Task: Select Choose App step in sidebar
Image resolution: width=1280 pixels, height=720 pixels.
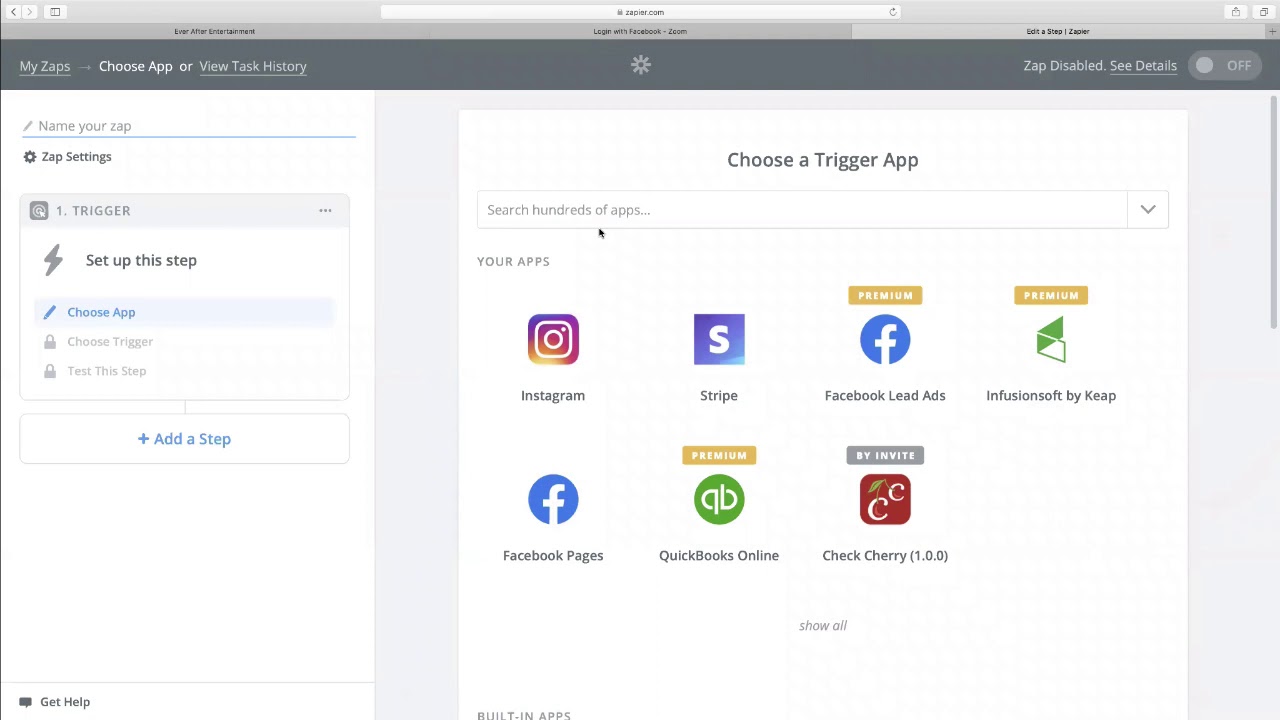Action: (184, 312)
